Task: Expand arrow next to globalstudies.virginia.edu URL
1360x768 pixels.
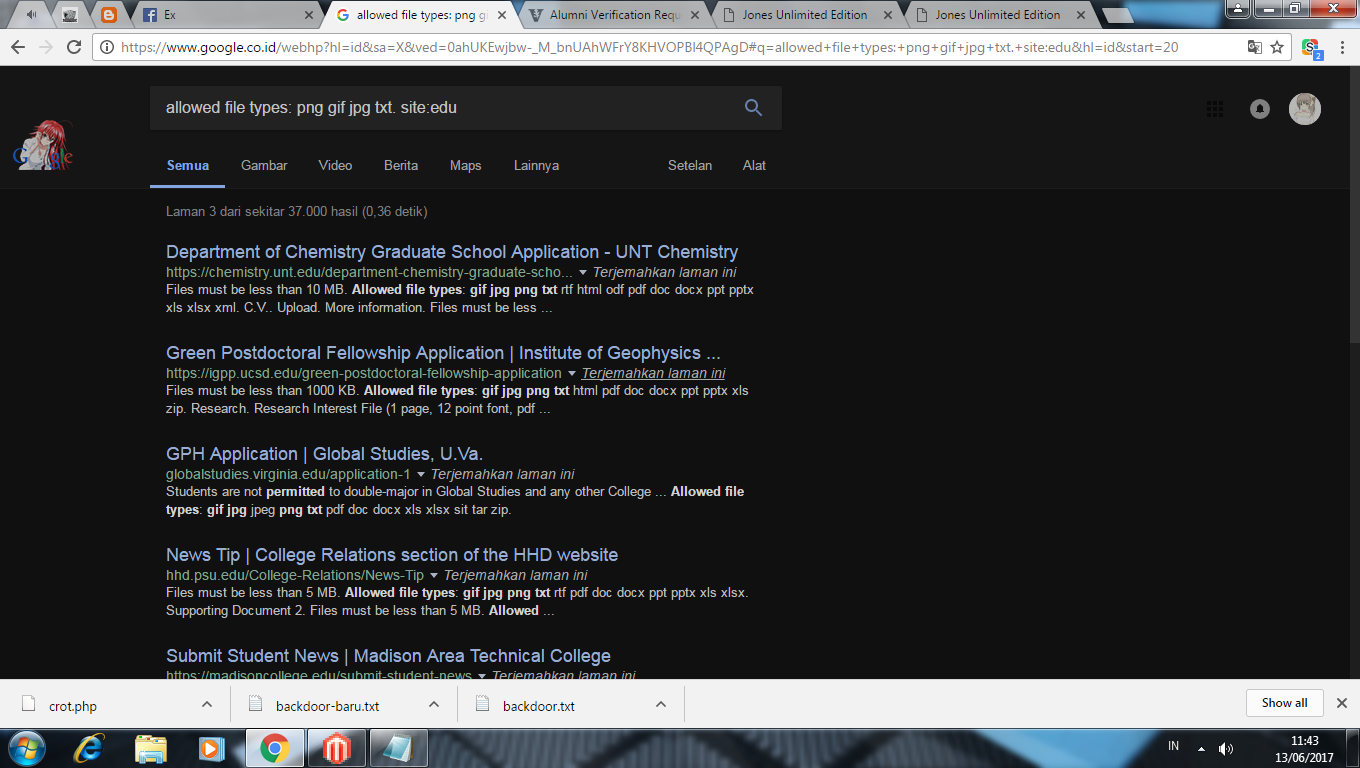Action: [x=421, y=474]
